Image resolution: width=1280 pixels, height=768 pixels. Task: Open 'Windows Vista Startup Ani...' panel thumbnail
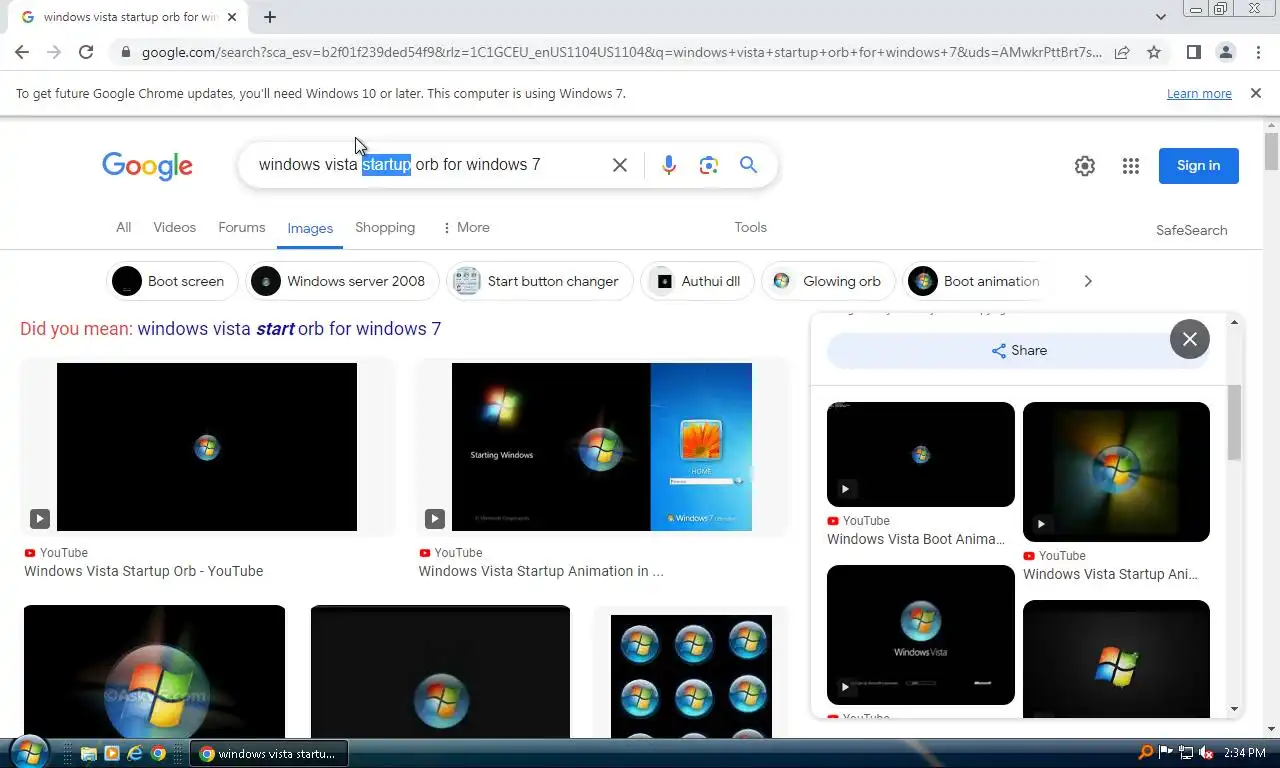(1116, 472)
